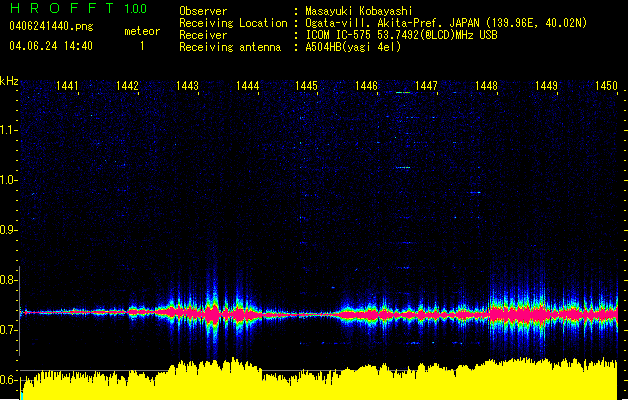This screenshot has height=400, width=629.
Task: Select the 1449 time axis label
Action: point(546,86)
